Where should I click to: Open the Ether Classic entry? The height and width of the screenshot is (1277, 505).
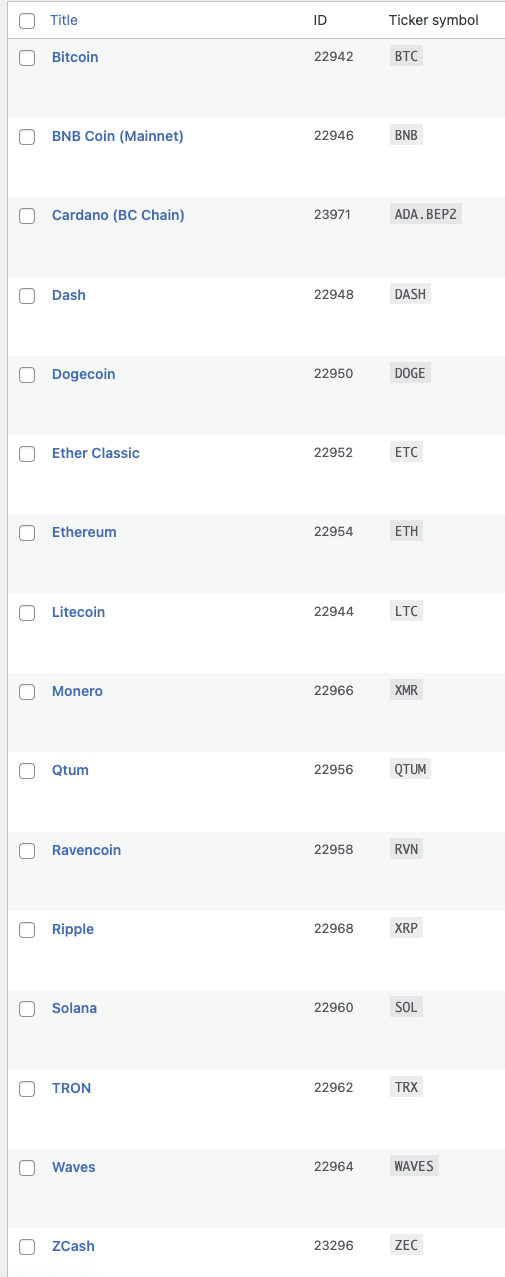(96, 453)
